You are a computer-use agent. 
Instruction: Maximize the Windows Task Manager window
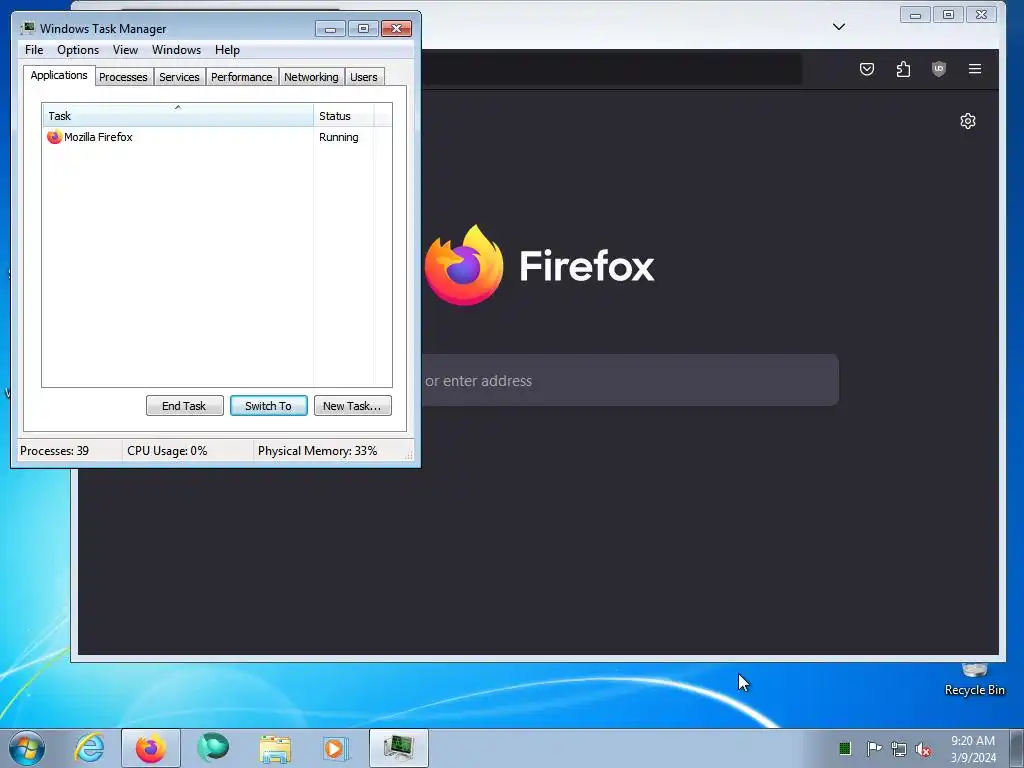click(x=363, y=29)
